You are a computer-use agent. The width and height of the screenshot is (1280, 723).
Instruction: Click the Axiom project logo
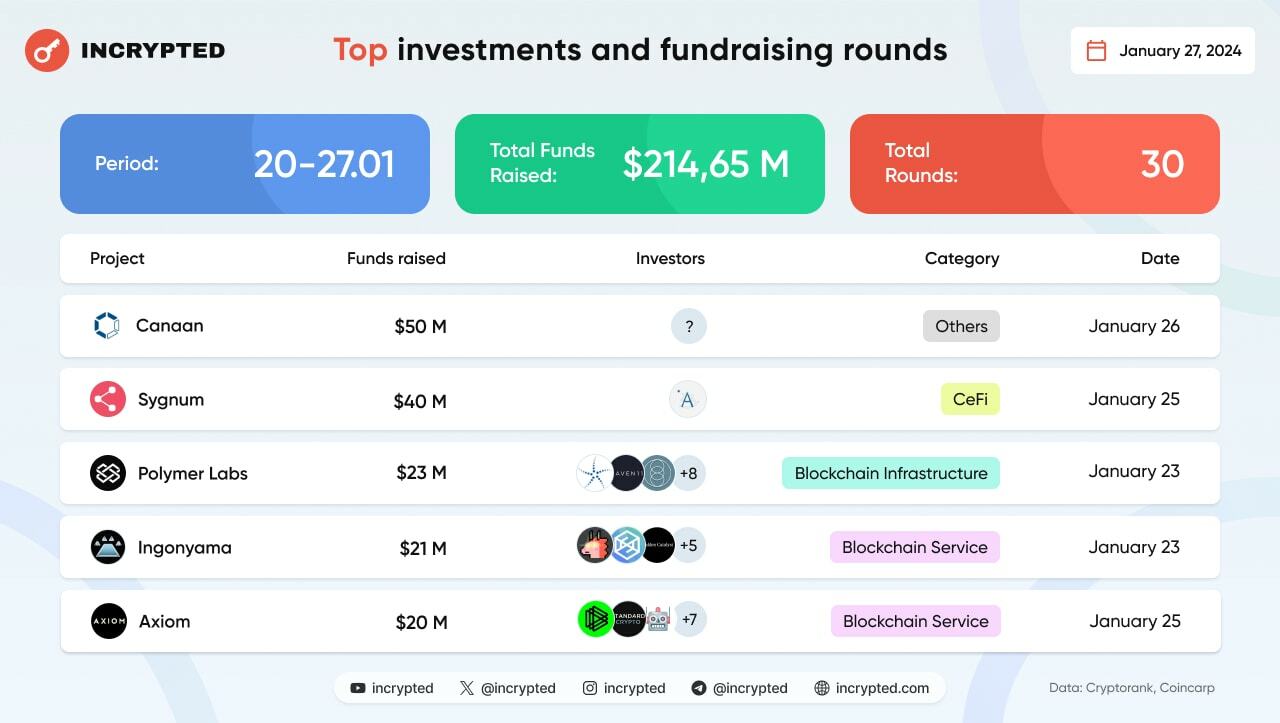click(108, 621)
